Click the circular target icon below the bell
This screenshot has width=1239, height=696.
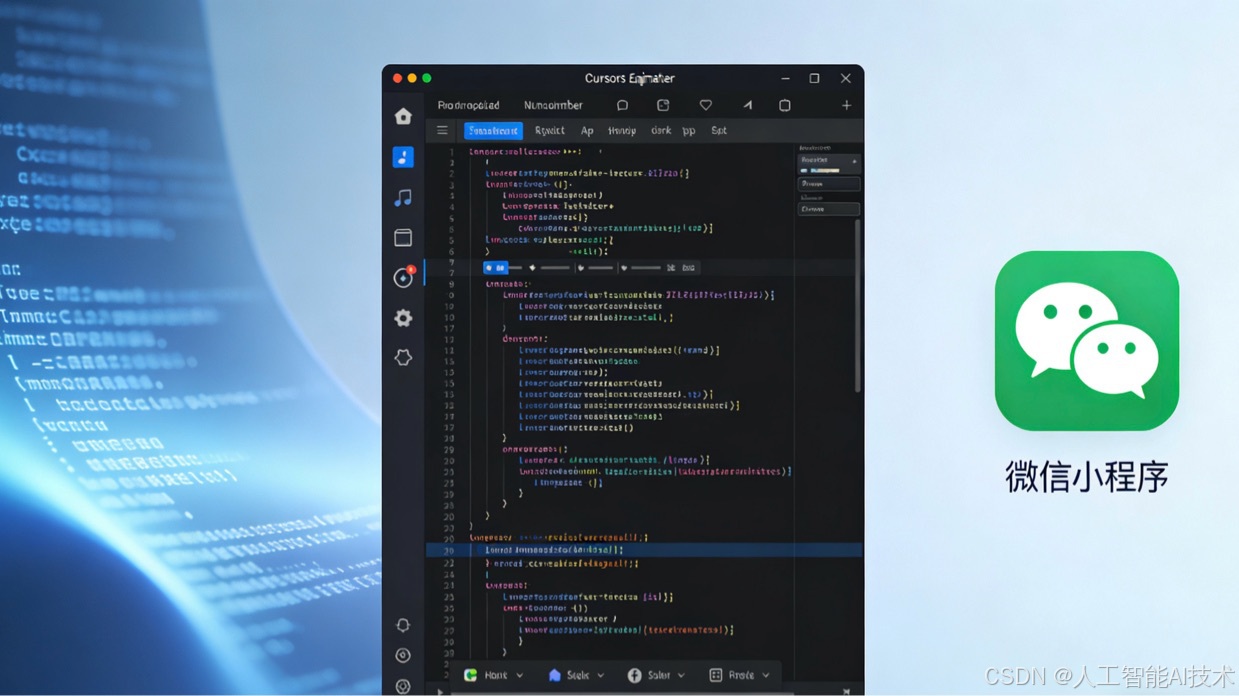point(403,656)
